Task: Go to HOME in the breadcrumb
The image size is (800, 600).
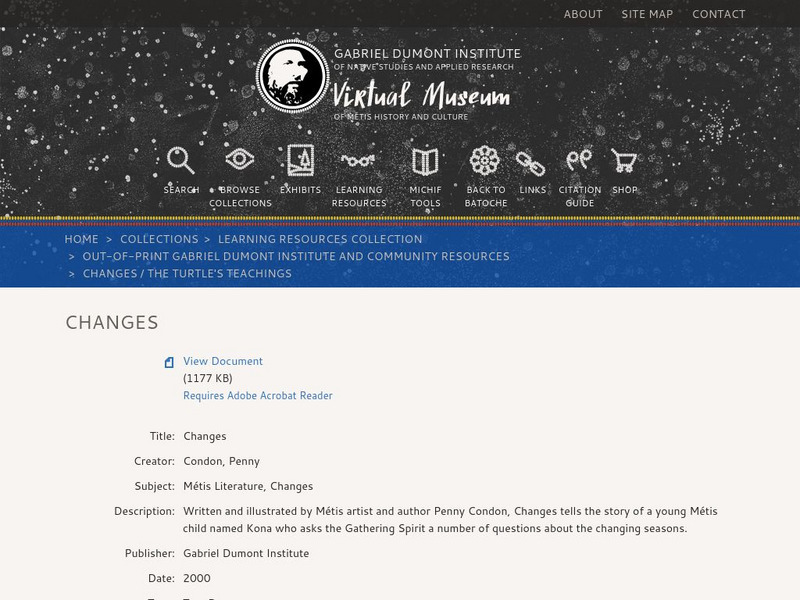Action: pyautogui.click(x=80, y=239)
